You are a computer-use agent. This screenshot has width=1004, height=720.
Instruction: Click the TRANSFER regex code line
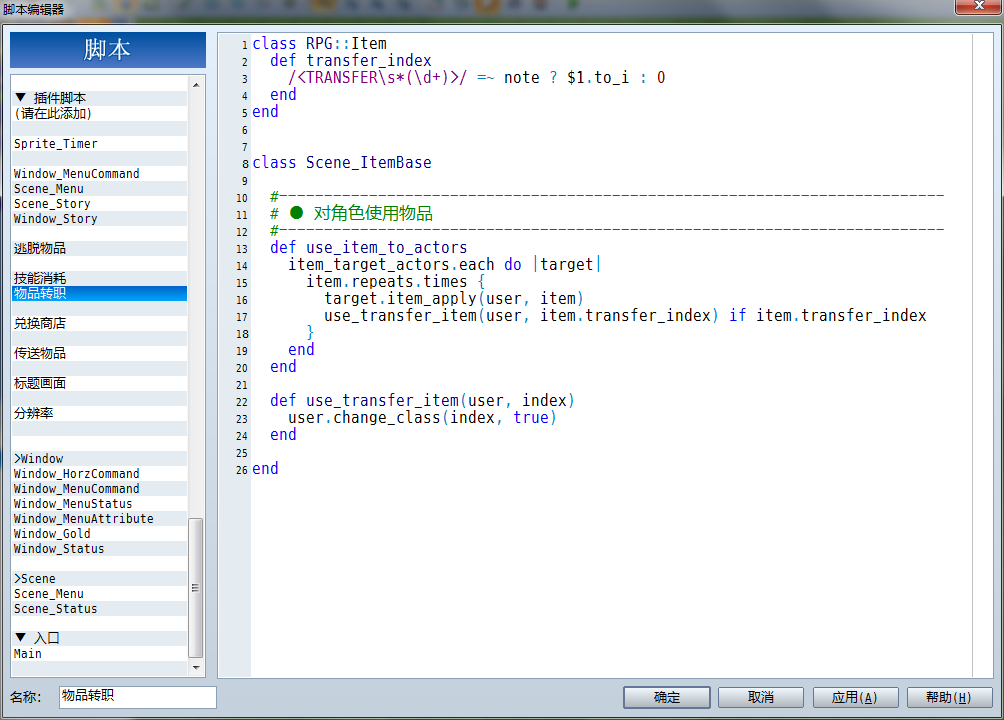[476, 78]
